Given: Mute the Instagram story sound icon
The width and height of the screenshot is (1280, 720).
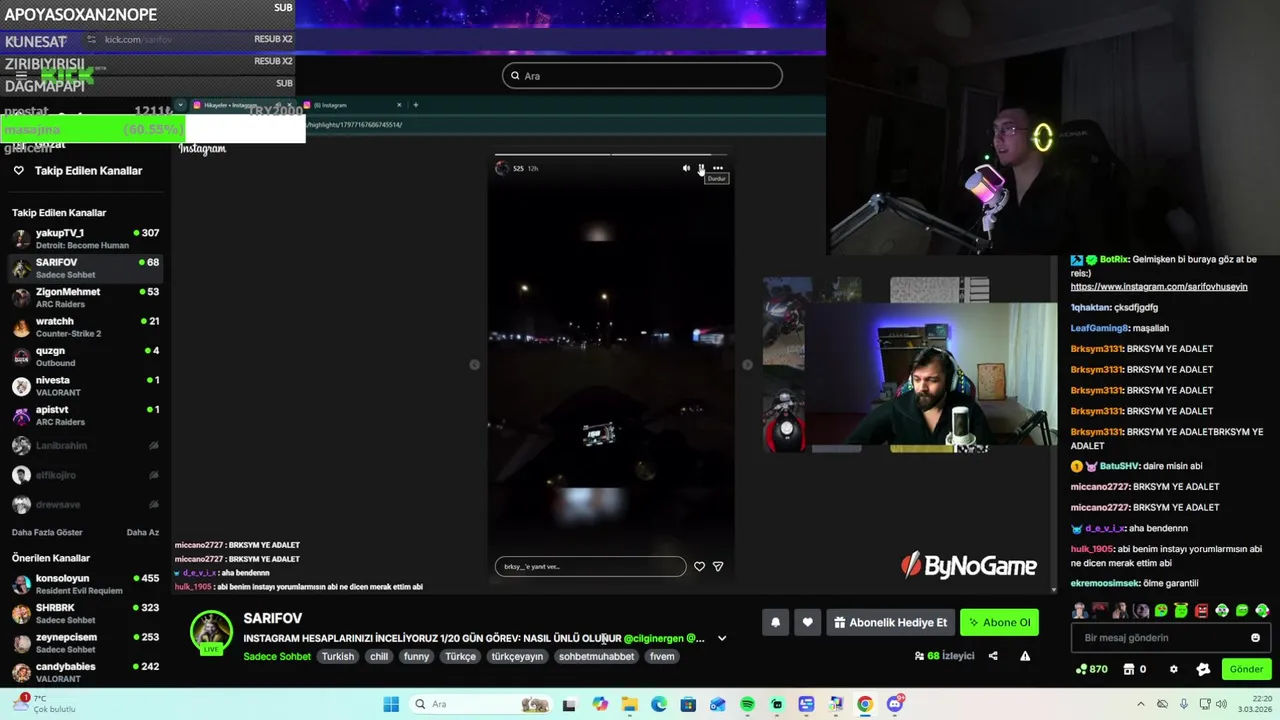Looking at the screenshot, I should click(x=686, y=168).
